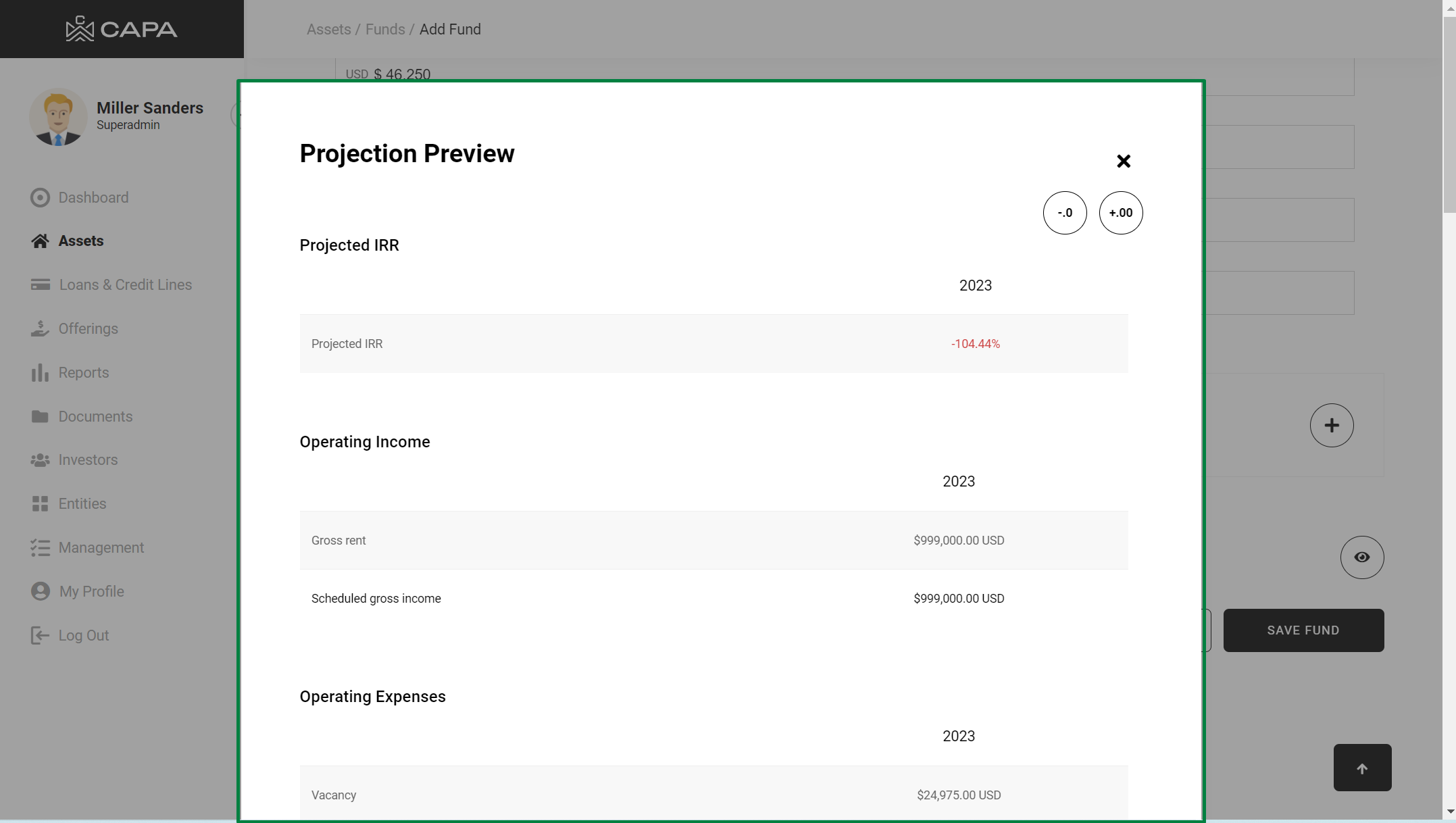Image resolution: width=1456 pixels, height=823 pixels.
Task: Click the Log Out icon
Action: coord(40,635)
